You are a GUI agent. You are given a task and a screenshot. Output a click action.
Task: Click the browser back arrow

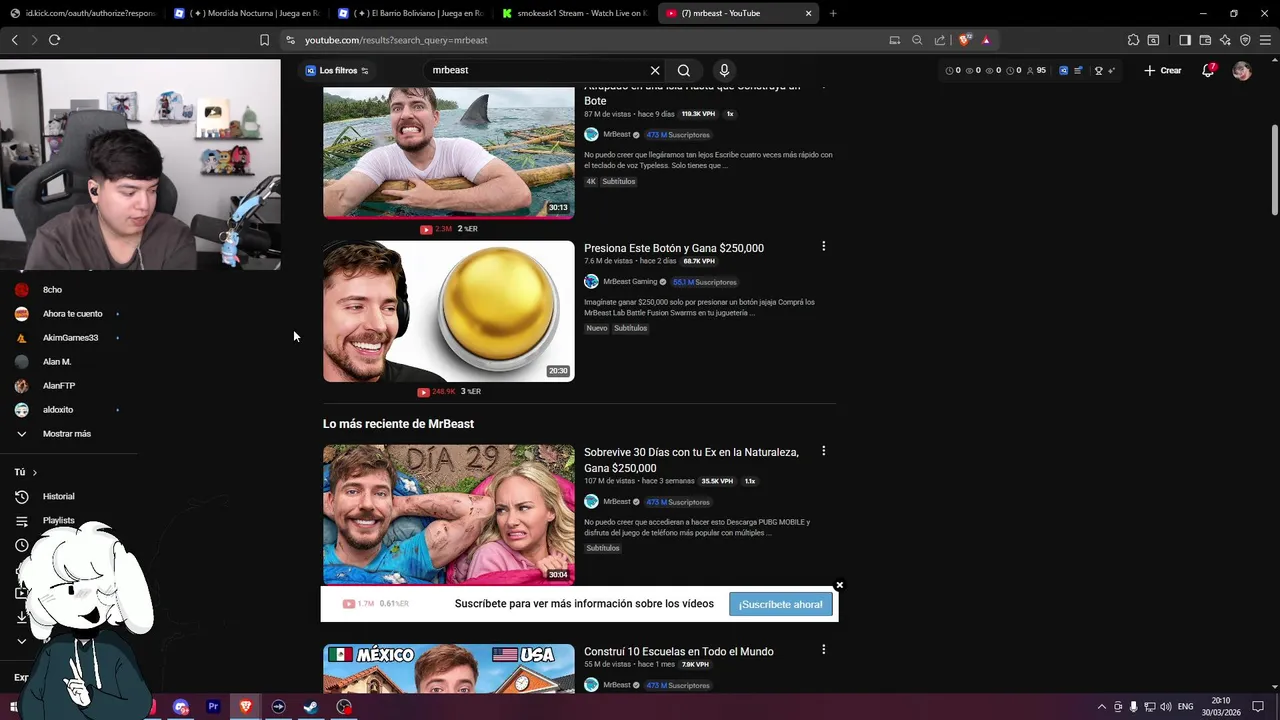point(15,40)
